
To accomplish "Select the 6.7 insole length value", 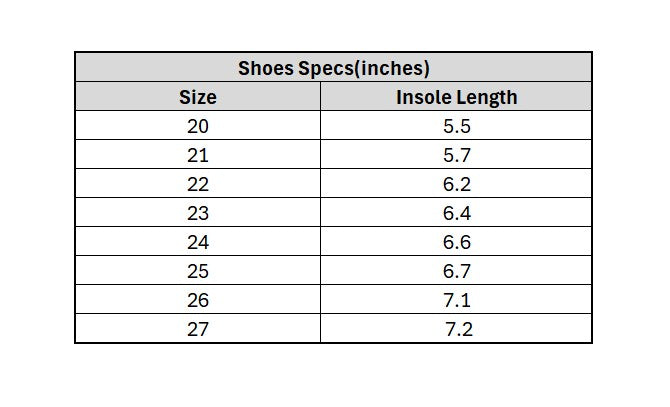I will tap(457, 271).
